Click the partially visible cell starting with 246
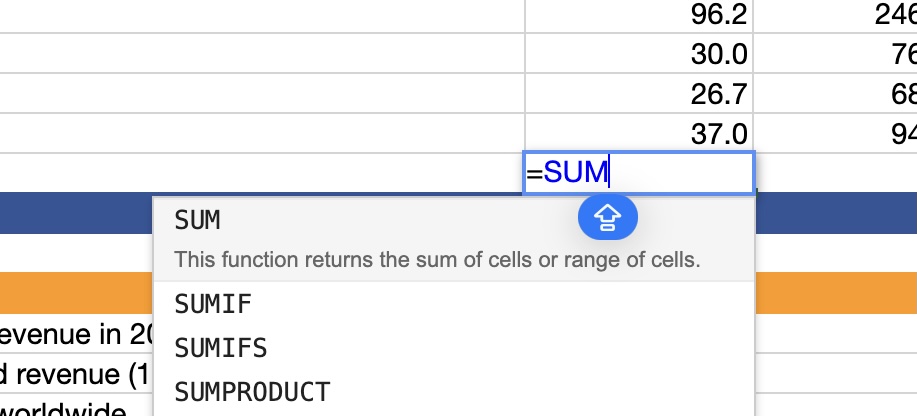Viewport: 917px width, 416px height. (x=836, y=16)
